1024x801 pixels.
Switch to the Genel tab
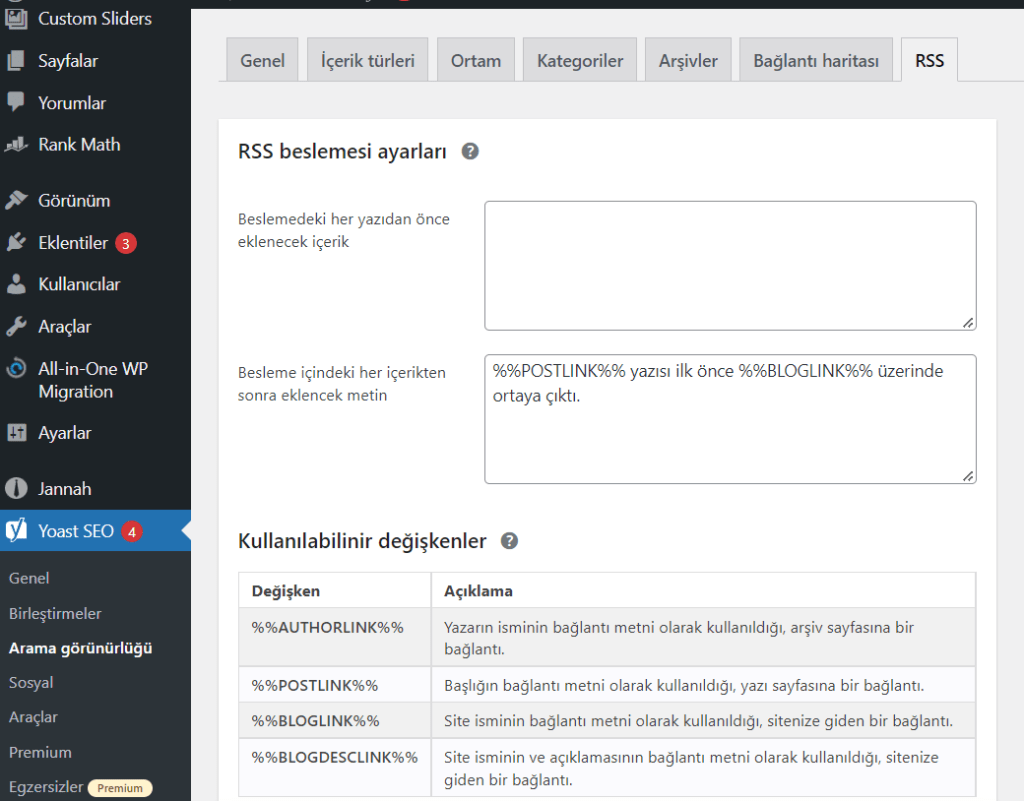point(262,61)
